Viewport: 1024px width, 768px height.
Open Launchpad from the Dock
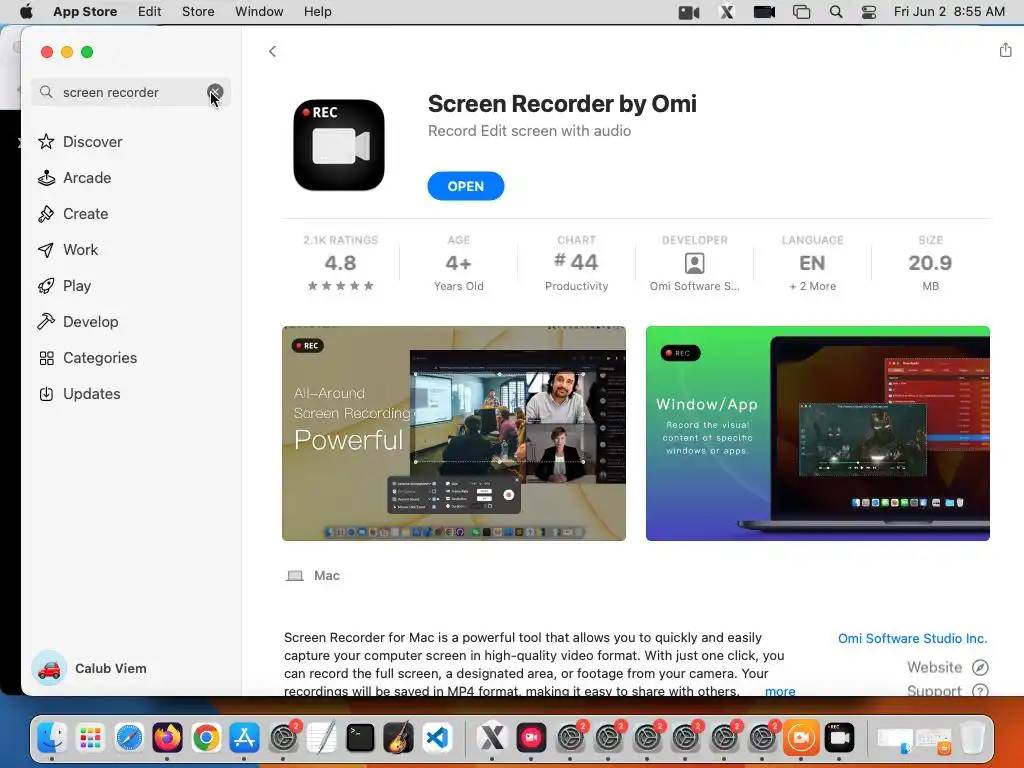point(90,738)
